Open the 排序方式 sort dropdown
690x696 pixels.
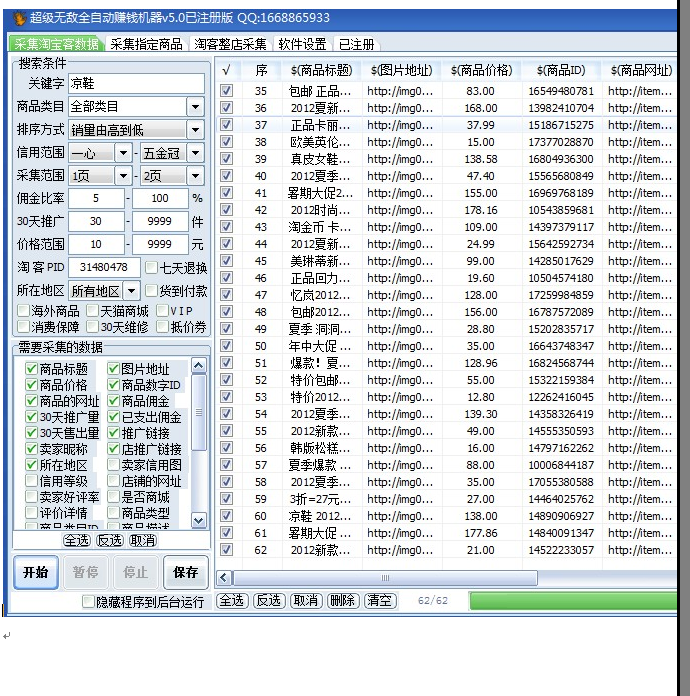point(195,130)
